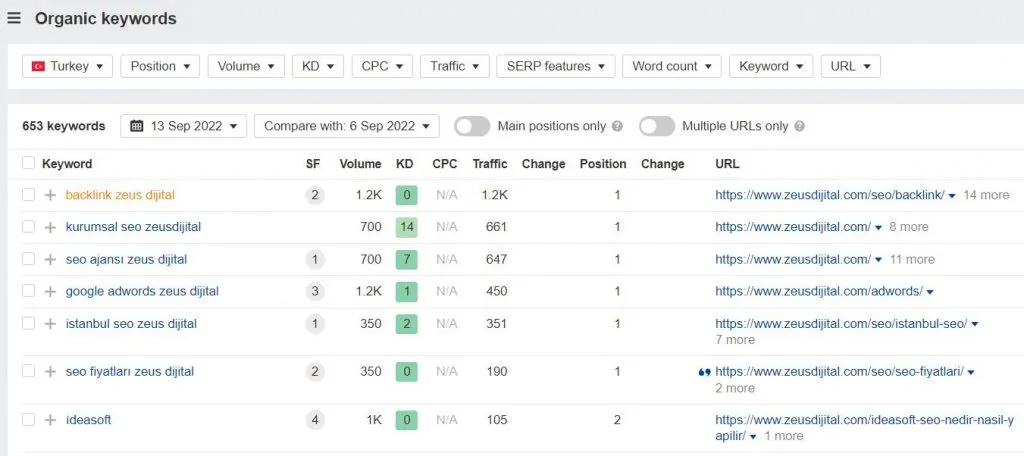Sort by Position column header
The image size is (1024, 456).
pos(603,164)
